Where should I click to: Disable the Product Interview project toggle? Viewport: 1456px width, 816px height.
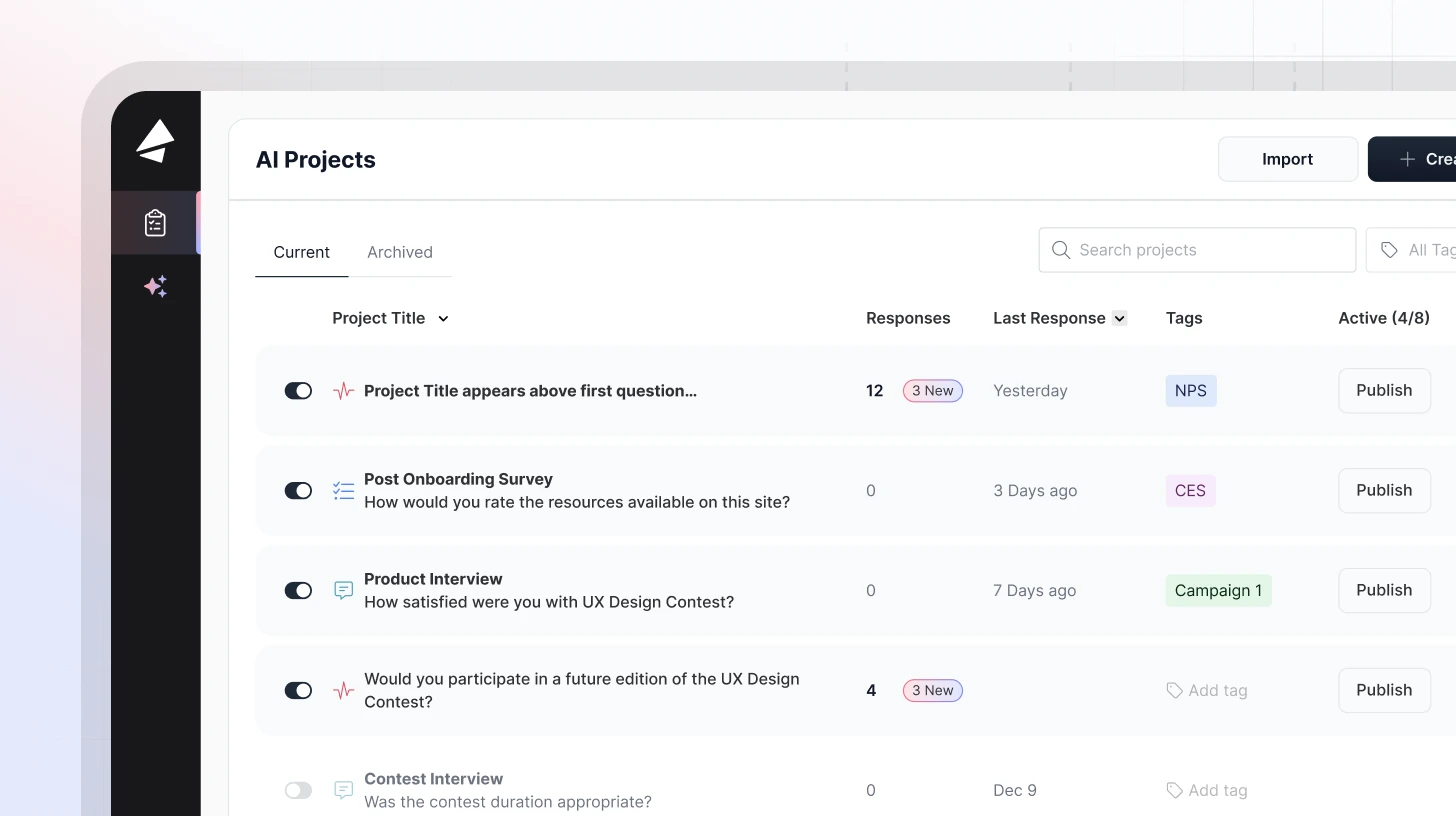coord(298,591)
